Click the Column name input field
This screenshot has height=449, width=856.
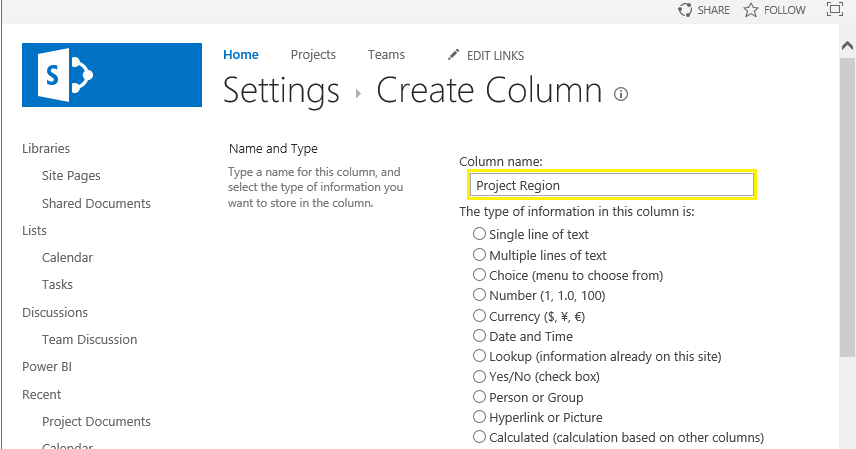click(x=611, y=185)
